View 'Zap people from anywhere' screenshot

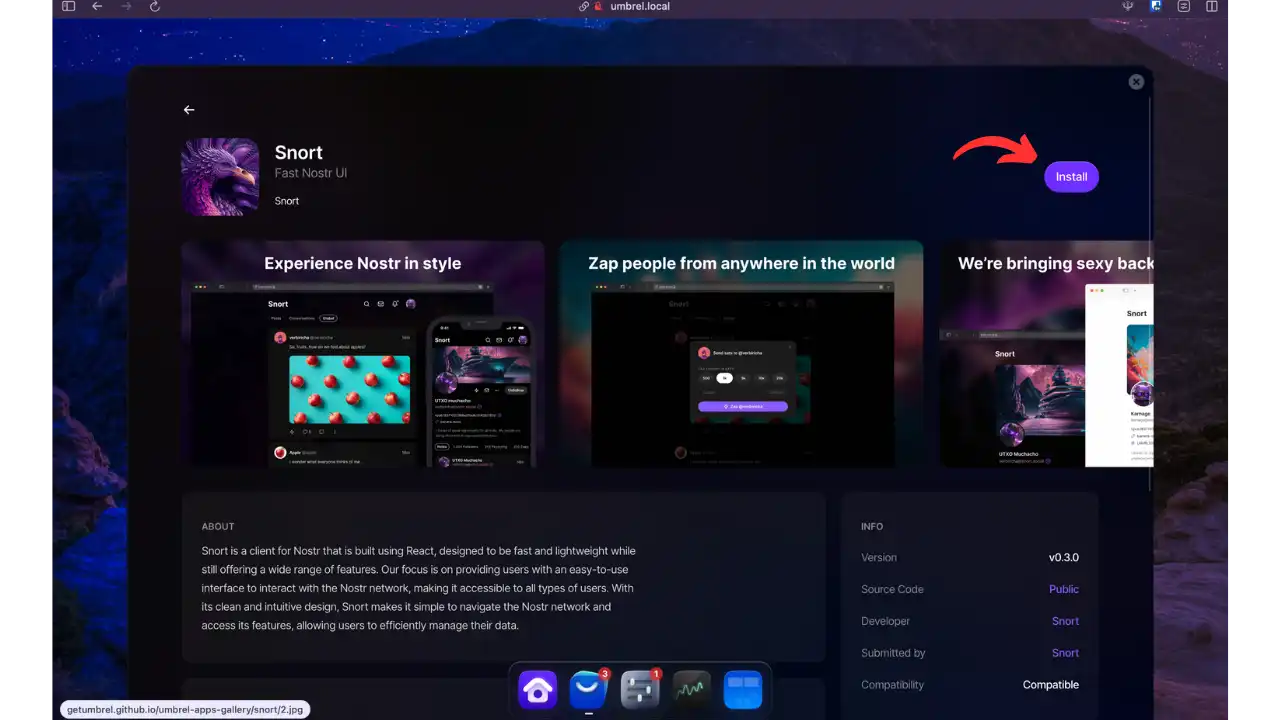pos(741,354)
